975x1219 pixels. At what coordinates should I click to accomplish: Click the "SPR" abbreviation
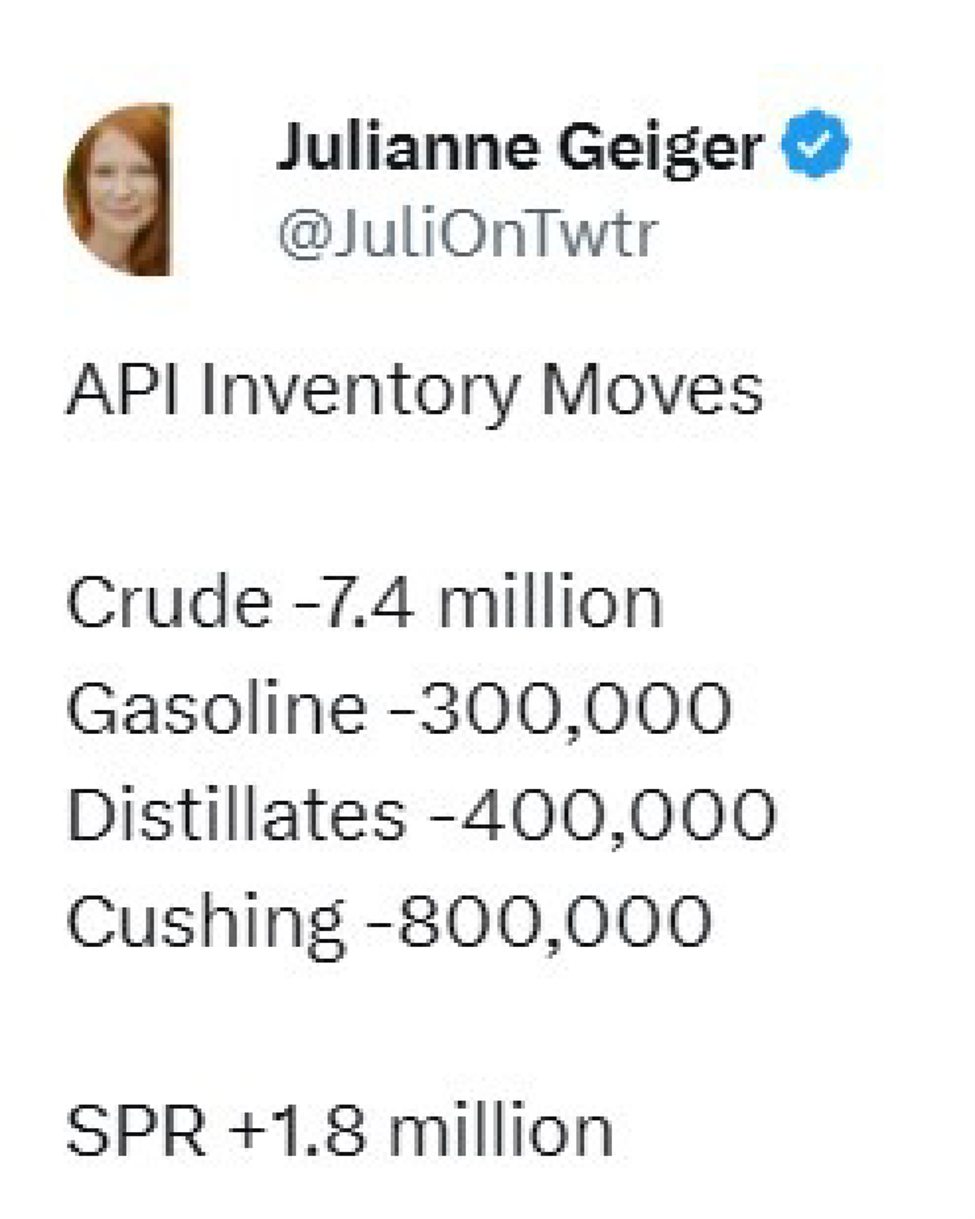(136, 1130)
